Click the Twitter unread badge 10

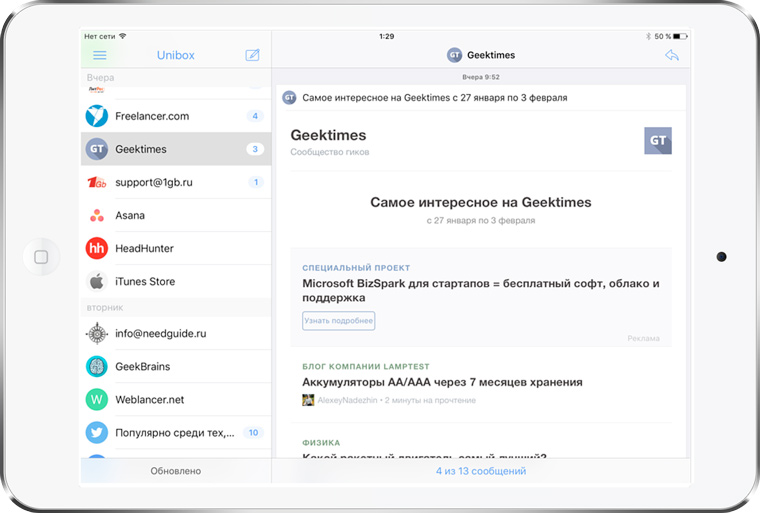(x=253, y=433)
